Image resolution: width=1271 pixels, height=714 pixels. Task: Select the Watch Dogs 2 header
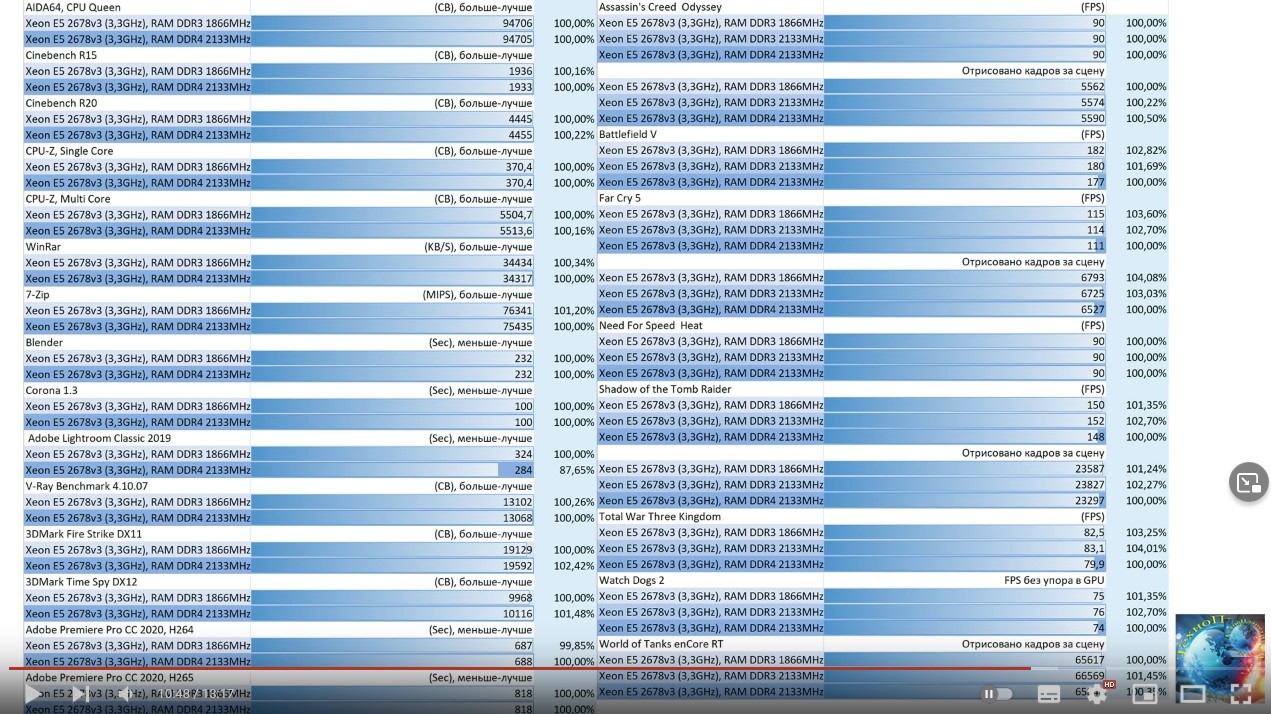click(x=632, y=581)
